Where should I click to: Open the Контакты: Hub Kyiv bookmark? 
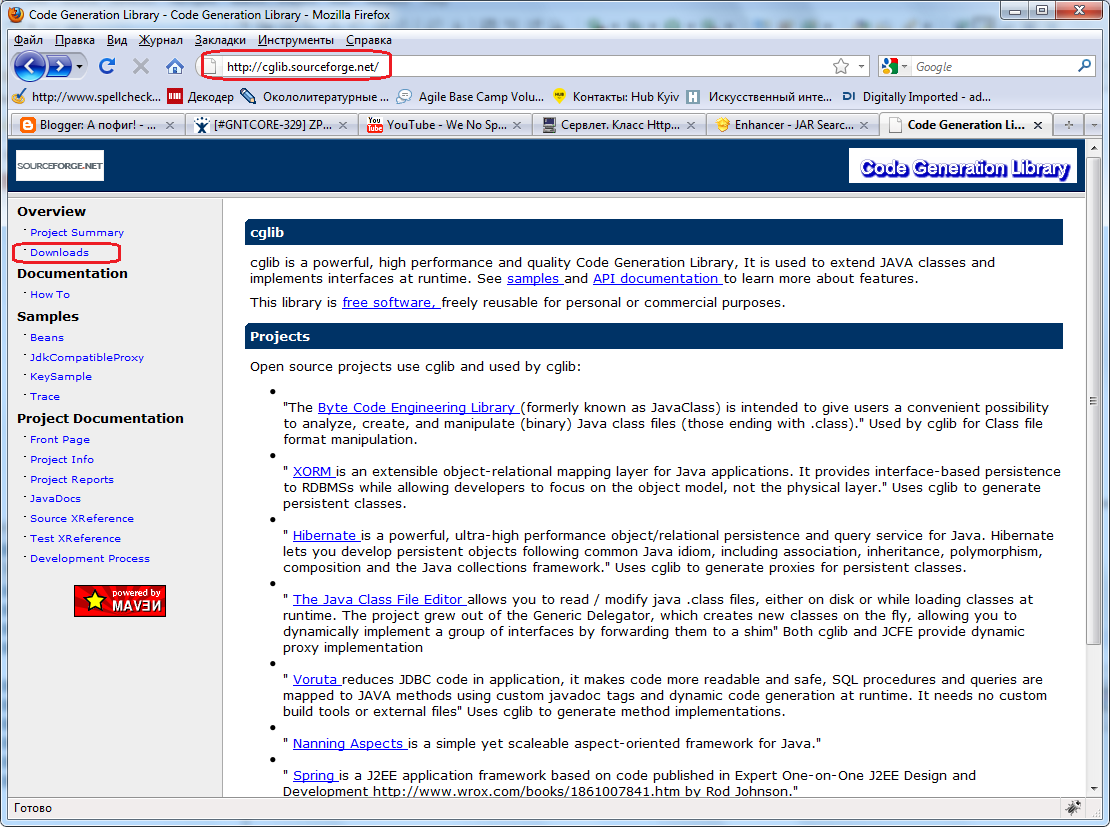pos(616,96)
